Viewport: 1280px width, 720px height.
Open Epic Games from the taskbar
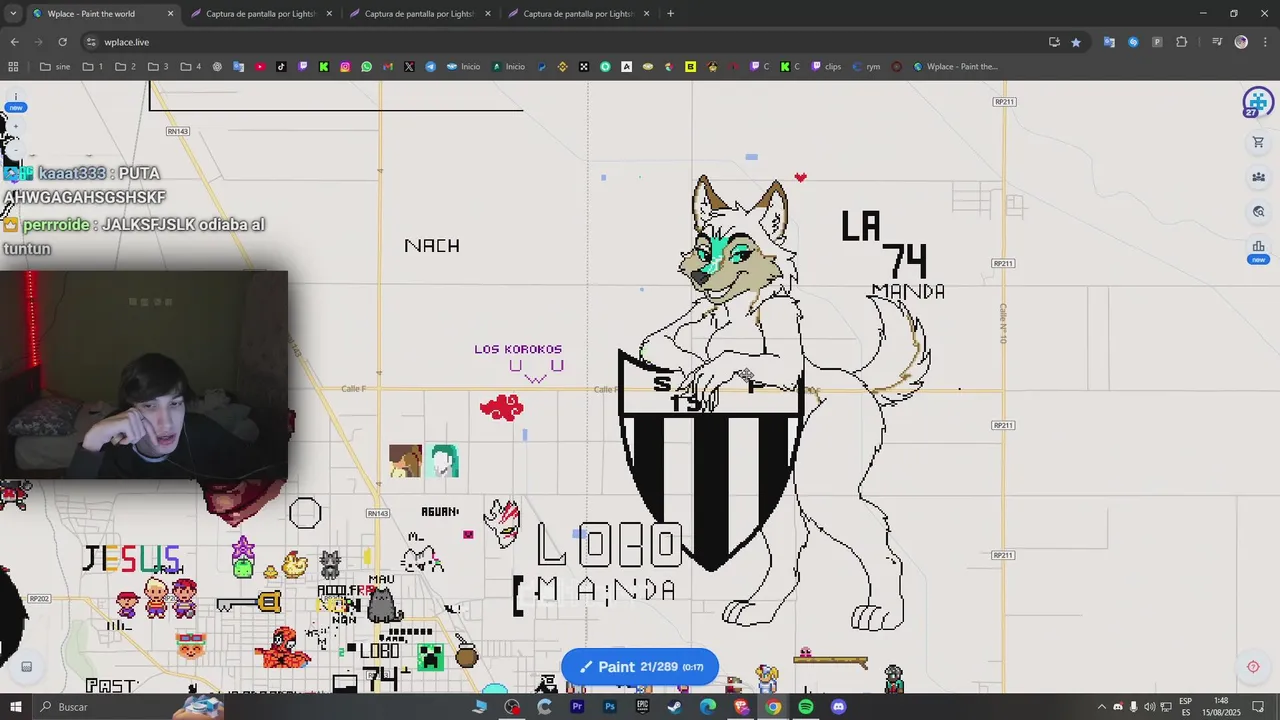[642, 707]
